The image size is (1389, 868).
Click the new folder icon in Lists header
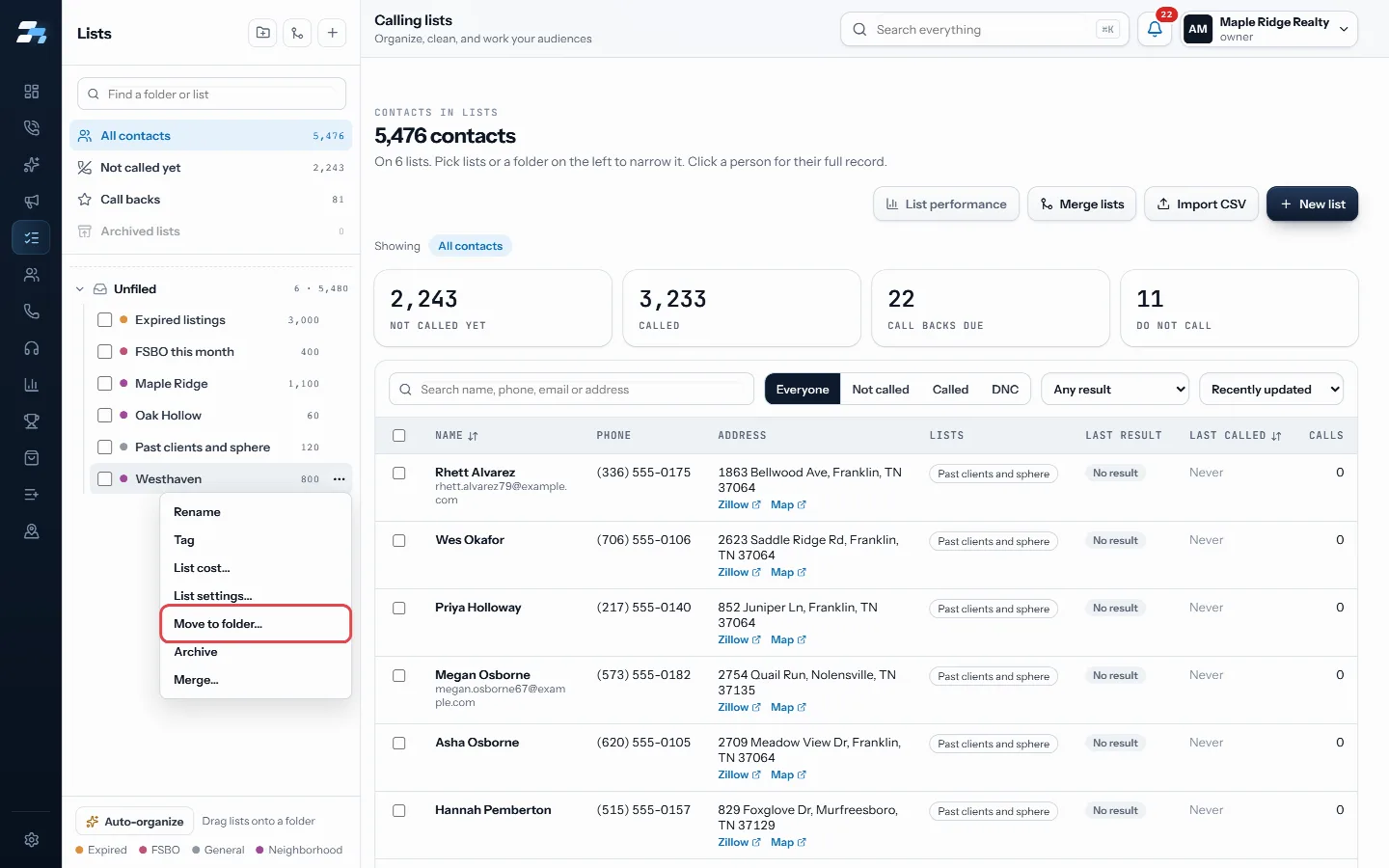263,33
